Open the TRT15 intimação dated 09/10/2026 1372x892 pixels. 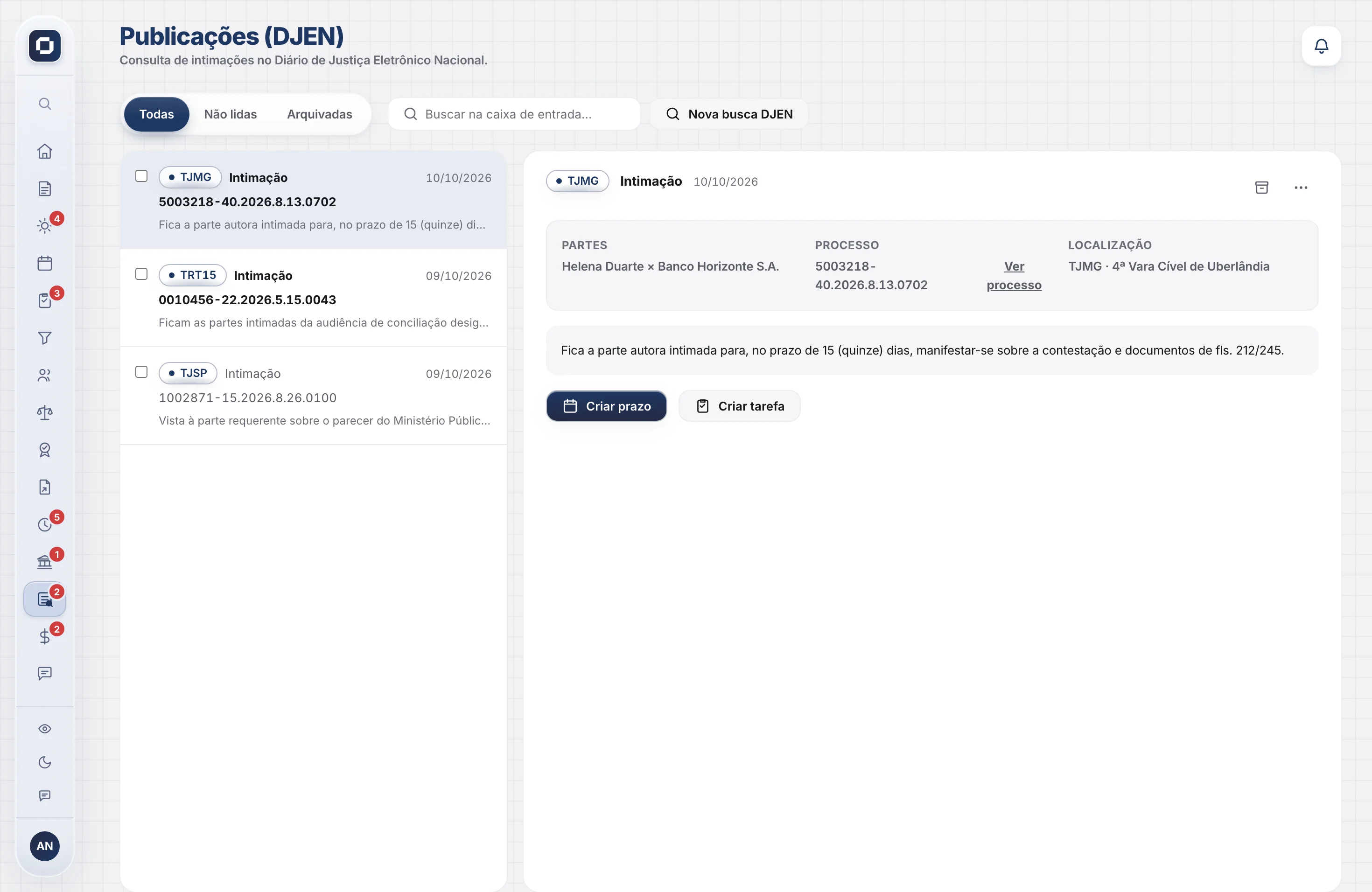tap(314, 298)
